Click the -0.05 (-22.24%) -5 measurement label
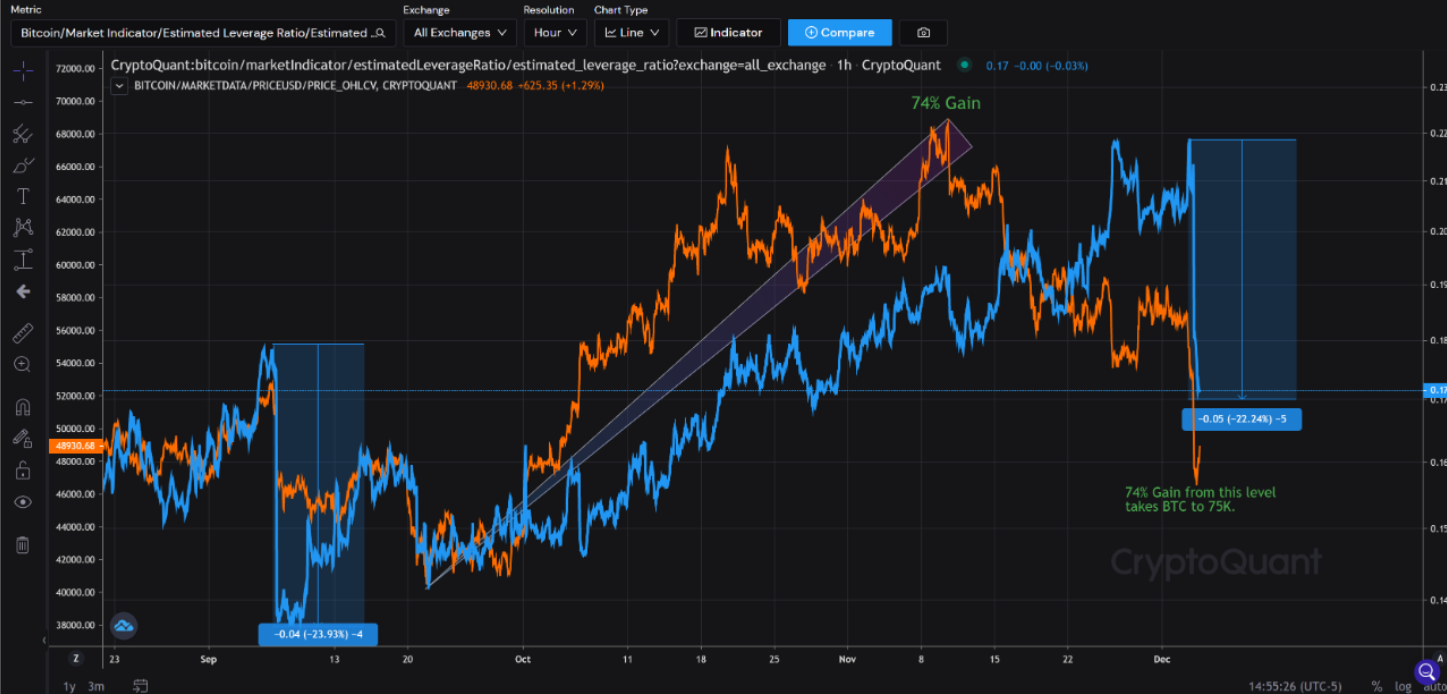The image size is (1447, 694). 1240,419
